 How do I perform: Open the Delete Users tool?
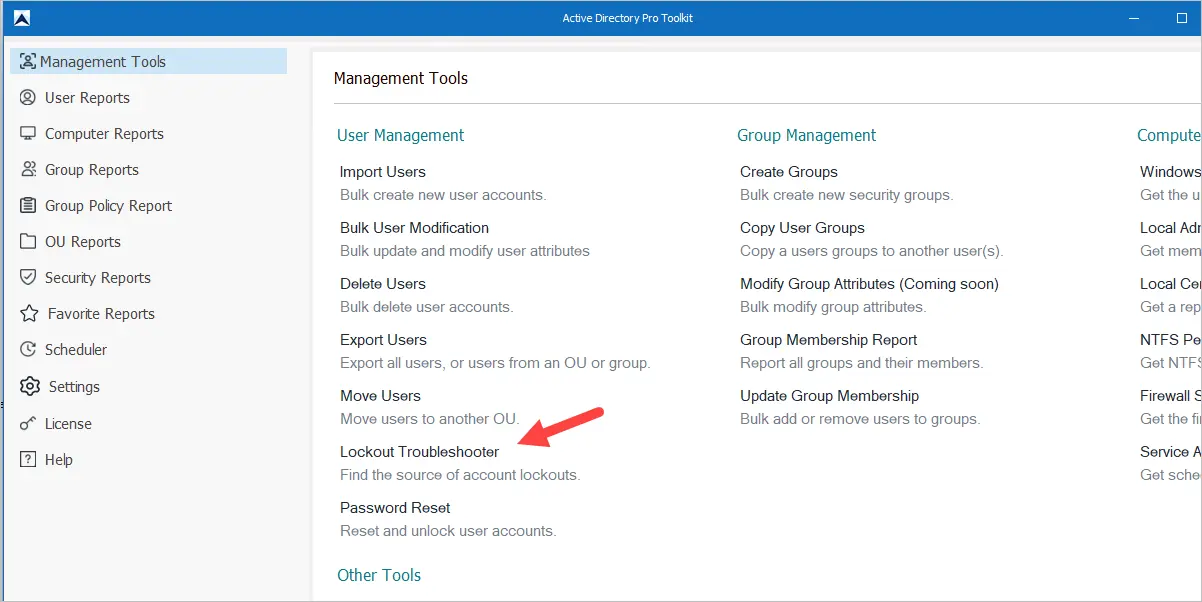click(x=383, y=283)
